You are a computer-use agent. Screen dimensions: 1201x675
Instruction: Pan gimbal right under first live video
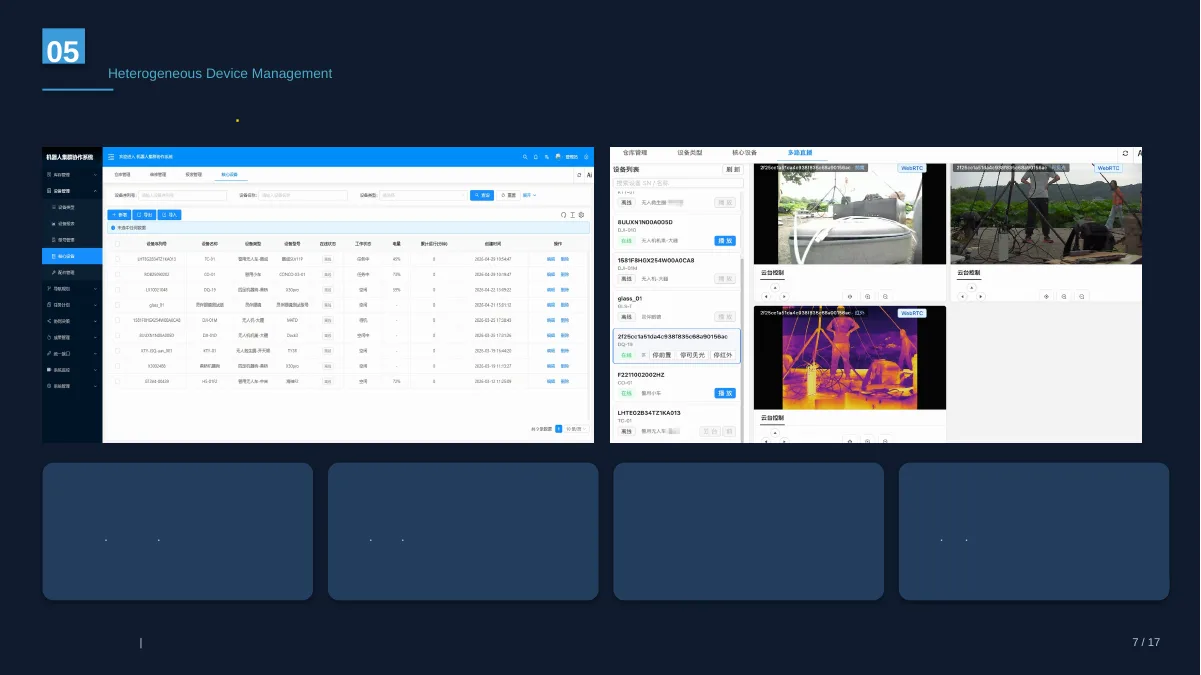(x=784, y=297)
